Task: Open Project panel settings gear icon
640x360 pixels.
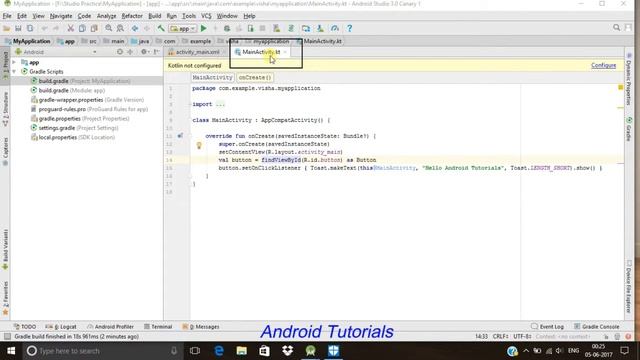Action: tap(144, 52)
